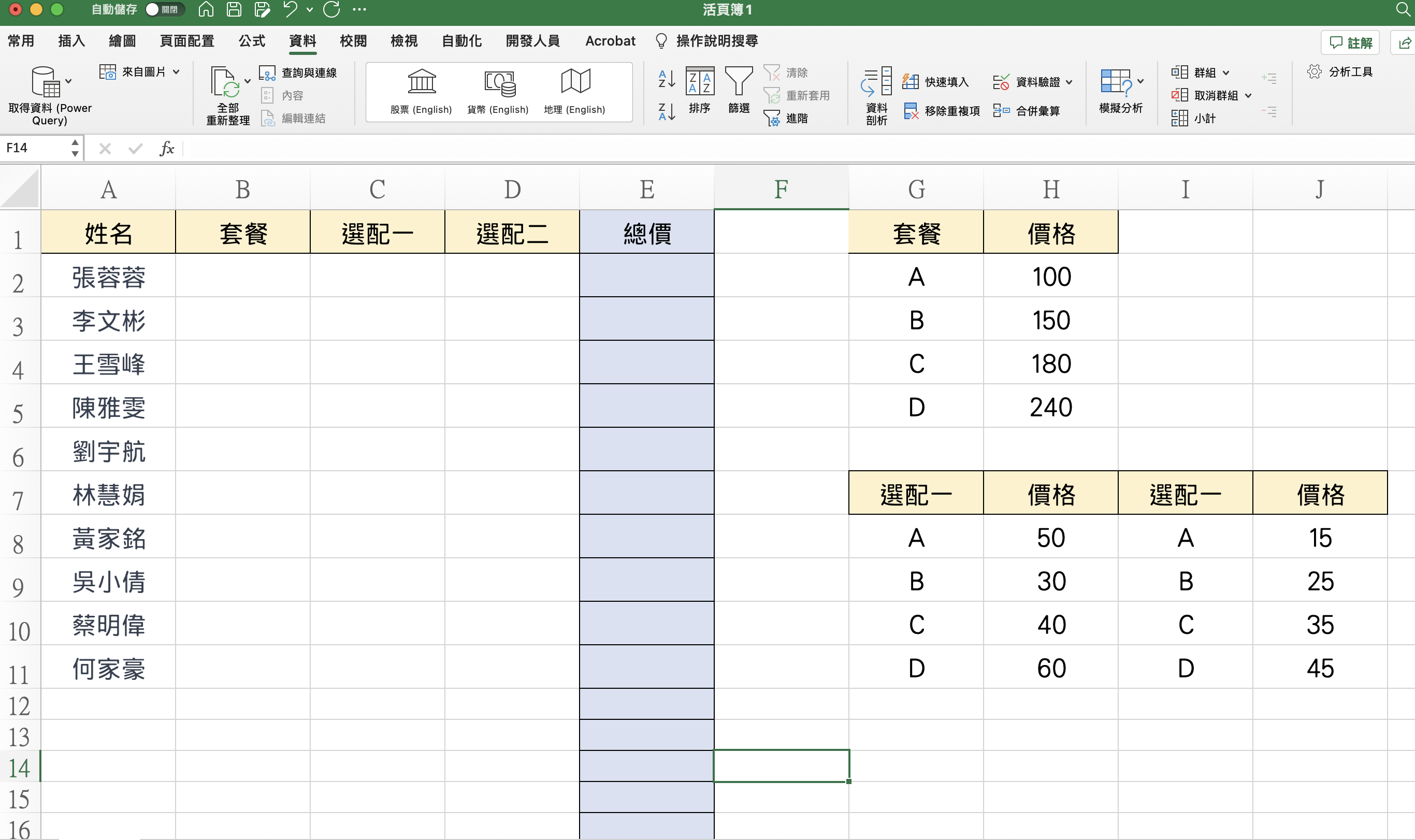Open the From Picture (來自圖片) dropdown
1415x840 pixels.
pos(177,72)
